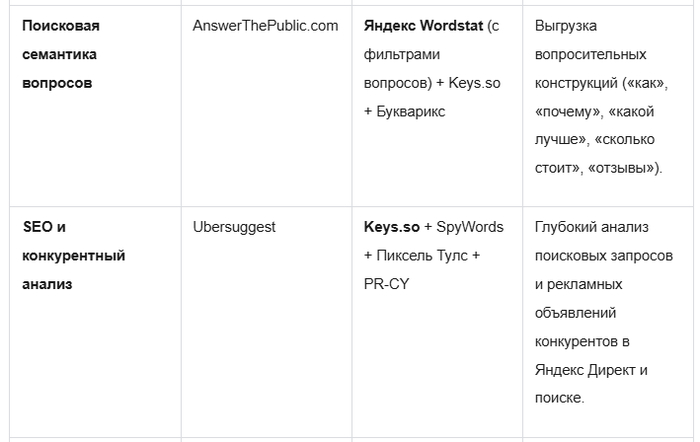700x442 pixels.
Task: Click the Ubersuggest cell text
Action: [x=234, y=227]
